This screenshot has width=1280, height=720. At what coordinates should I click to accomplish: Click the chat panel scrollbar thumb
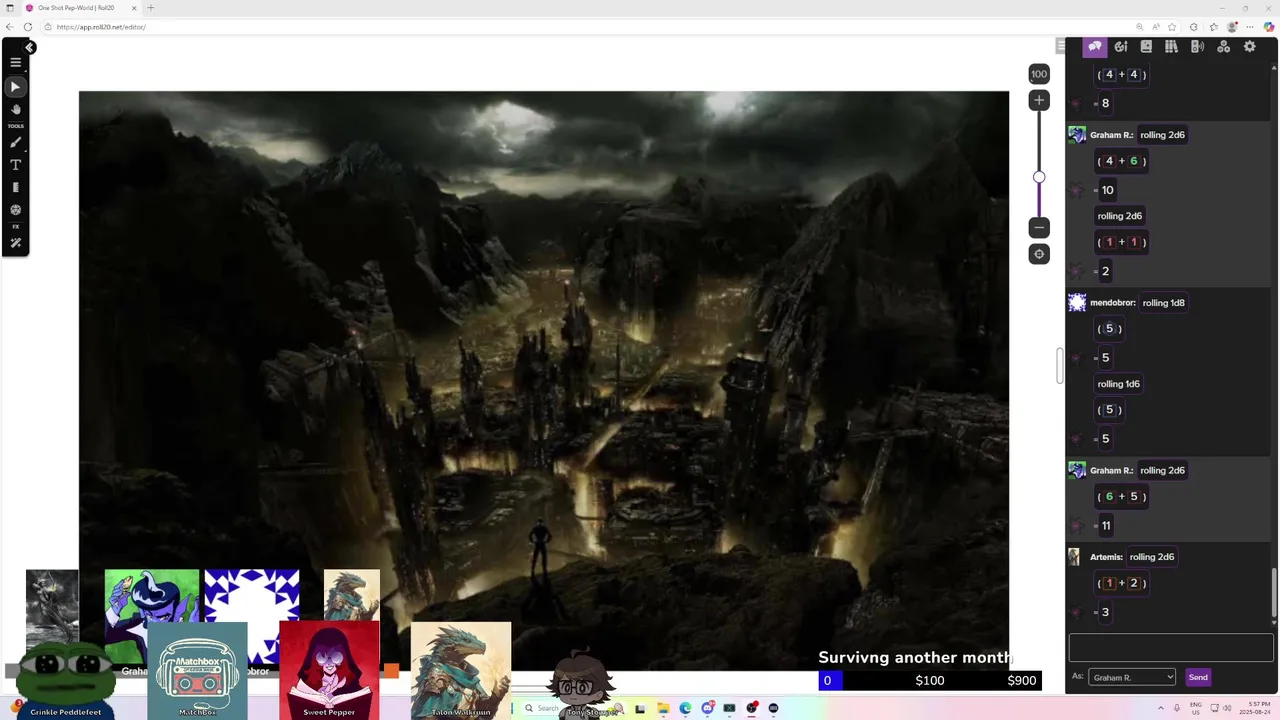click(x=1274, y=594)
